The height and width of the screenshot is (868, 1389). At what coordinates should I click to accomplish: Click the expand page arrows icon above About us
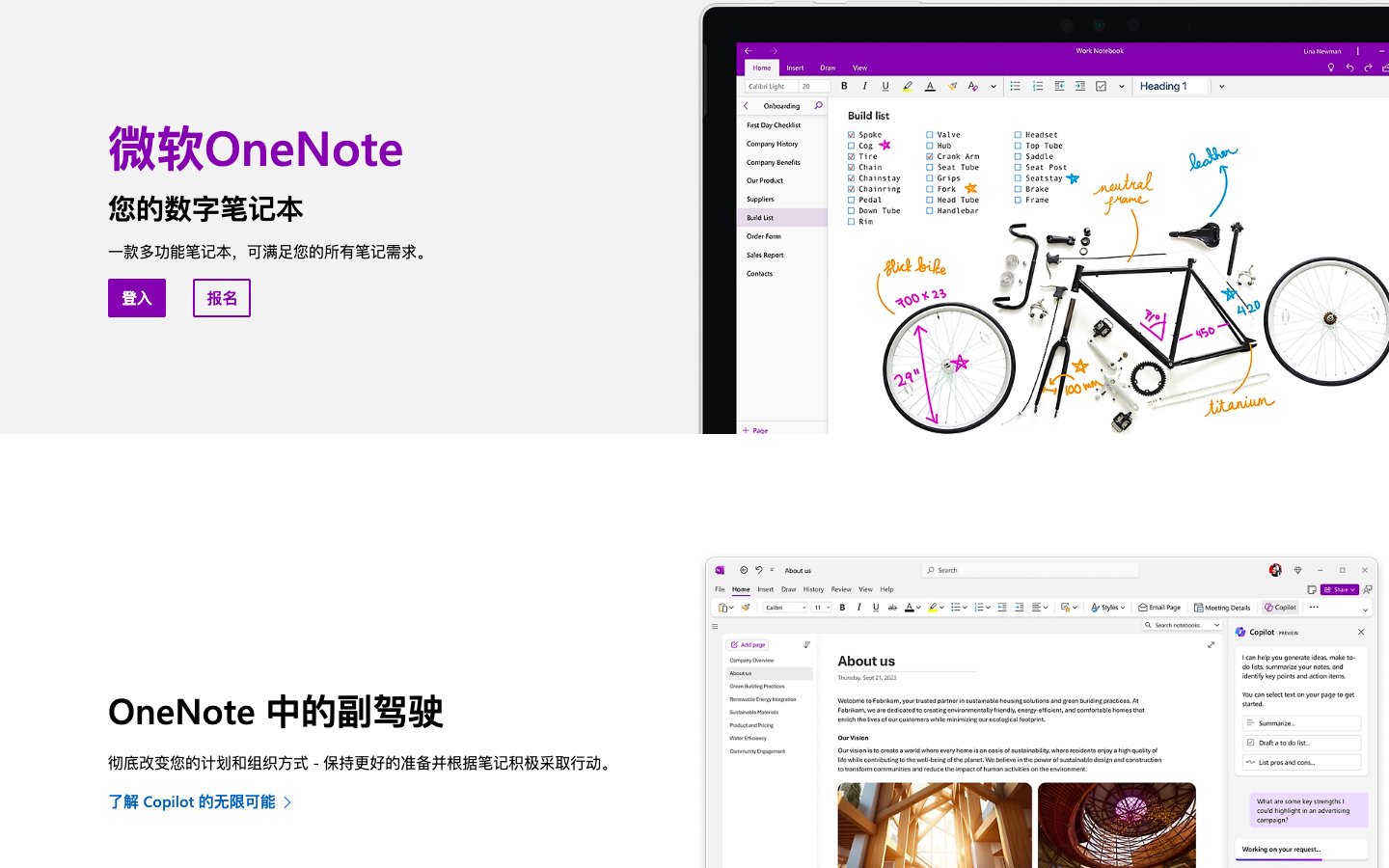point(1211,645)
